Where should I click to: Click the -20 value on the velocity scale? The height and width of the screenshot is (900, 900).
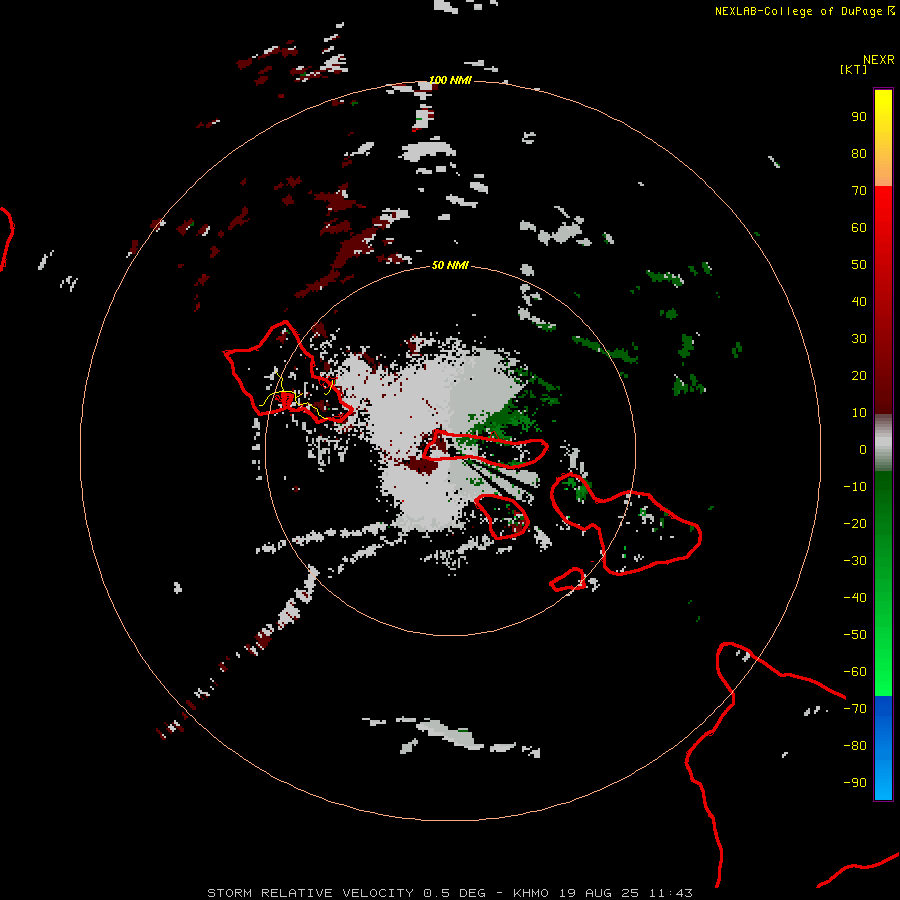855,523
